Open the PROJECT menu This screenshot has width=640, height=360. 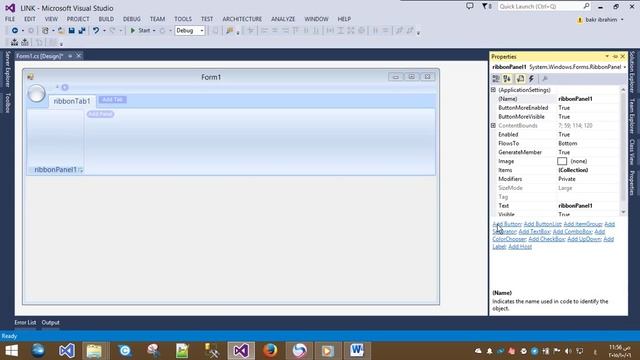tap(78, 19)
